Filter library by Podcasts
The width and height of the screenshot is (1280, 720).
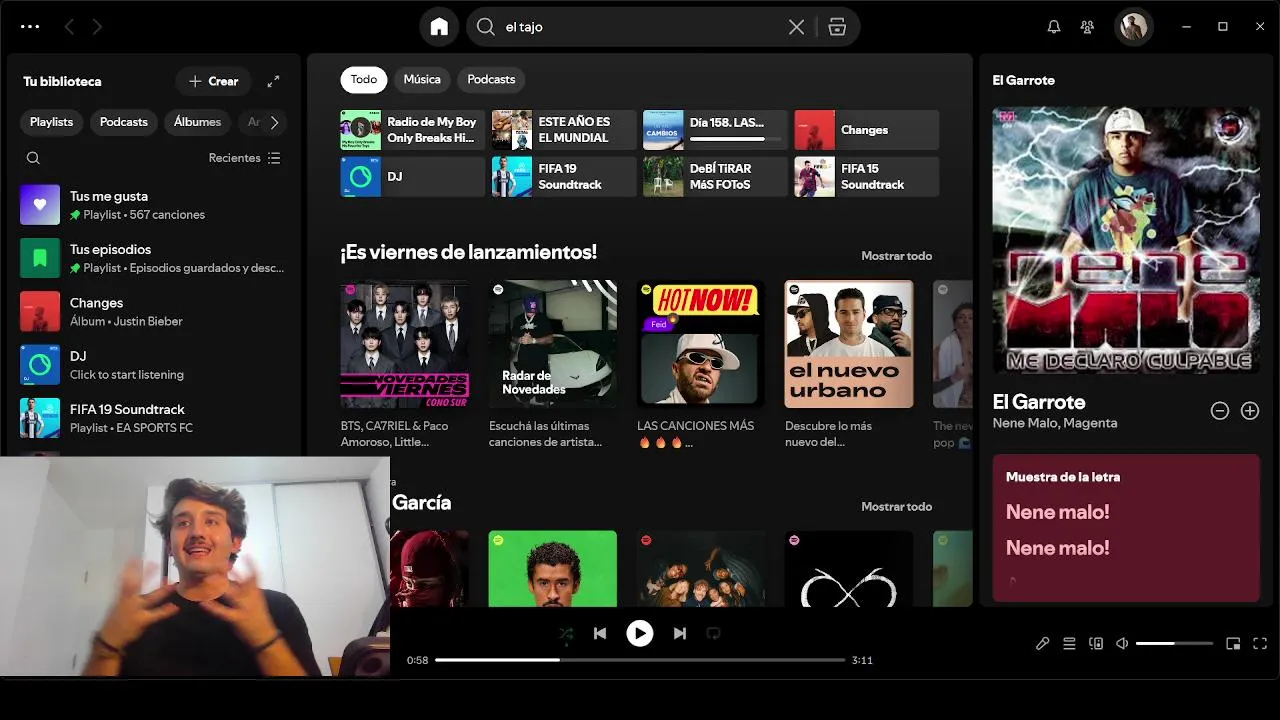coord(124,122)
